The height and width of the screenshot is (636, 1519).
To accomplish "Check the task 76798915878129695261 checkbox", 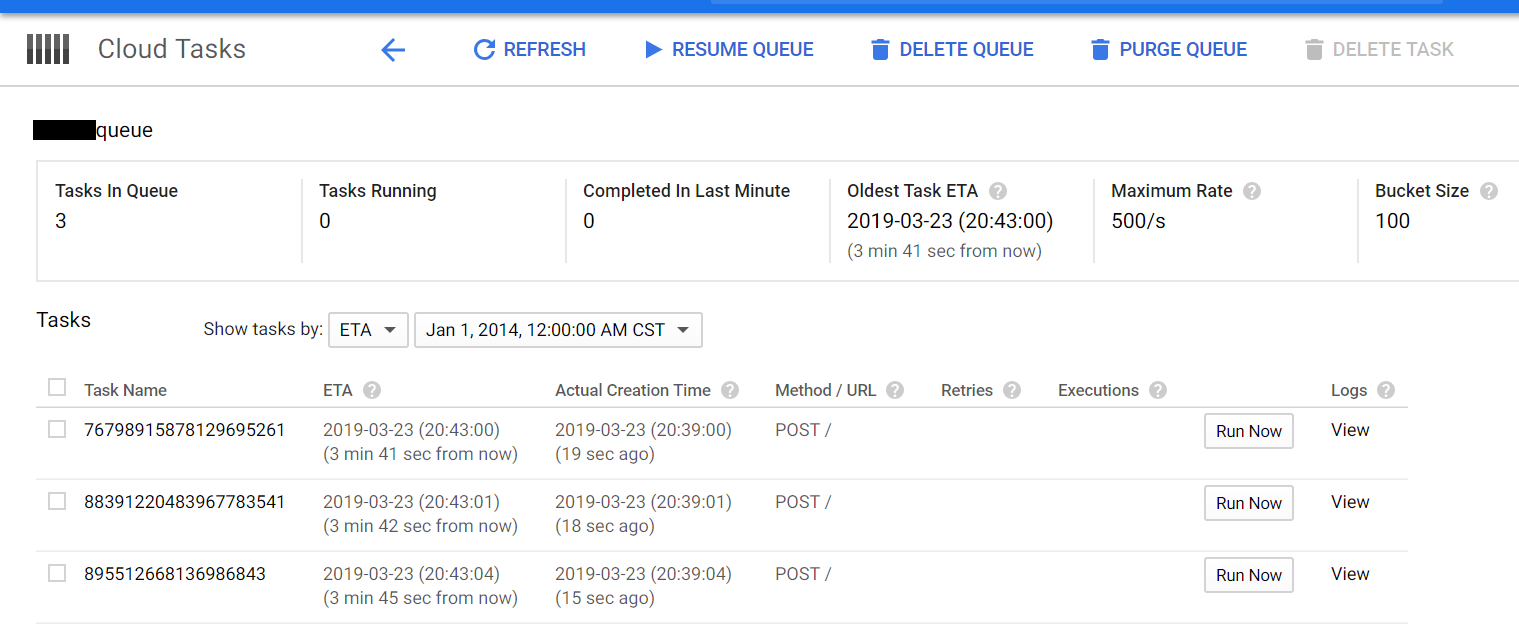I will [57, 429].
